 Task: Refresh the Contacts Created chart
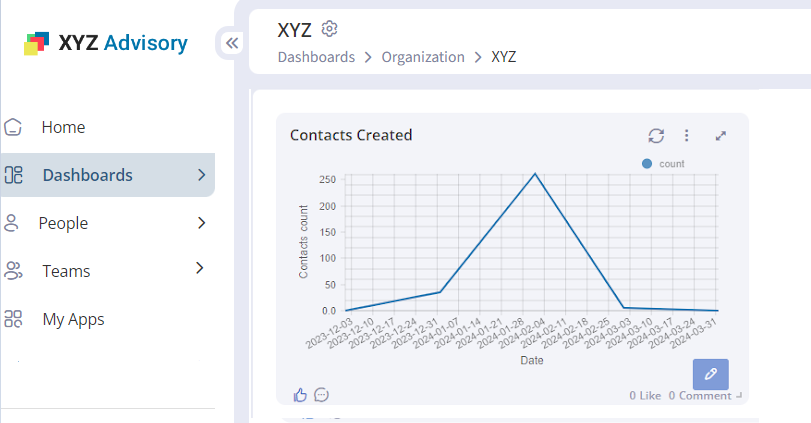(x=656, y=135)
